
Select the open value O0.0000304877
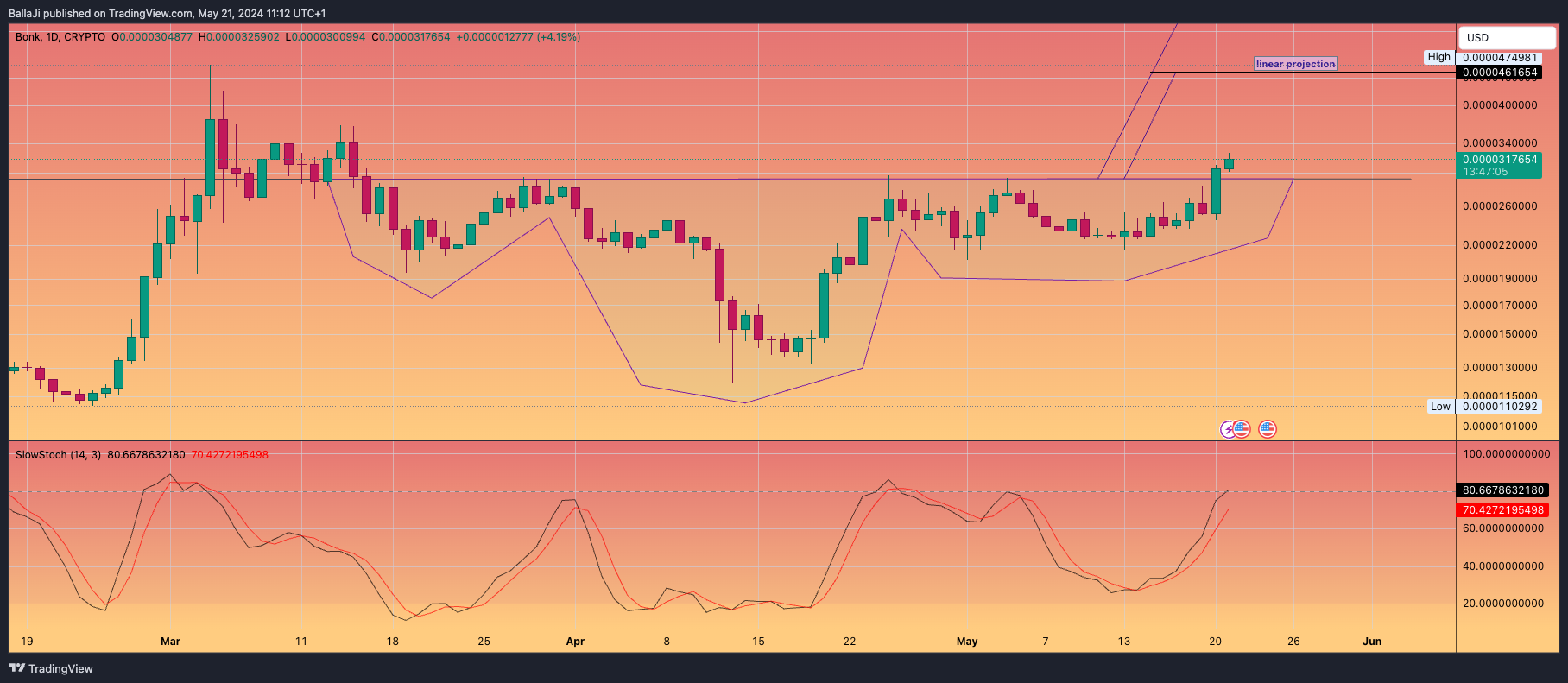pos(152,37)
